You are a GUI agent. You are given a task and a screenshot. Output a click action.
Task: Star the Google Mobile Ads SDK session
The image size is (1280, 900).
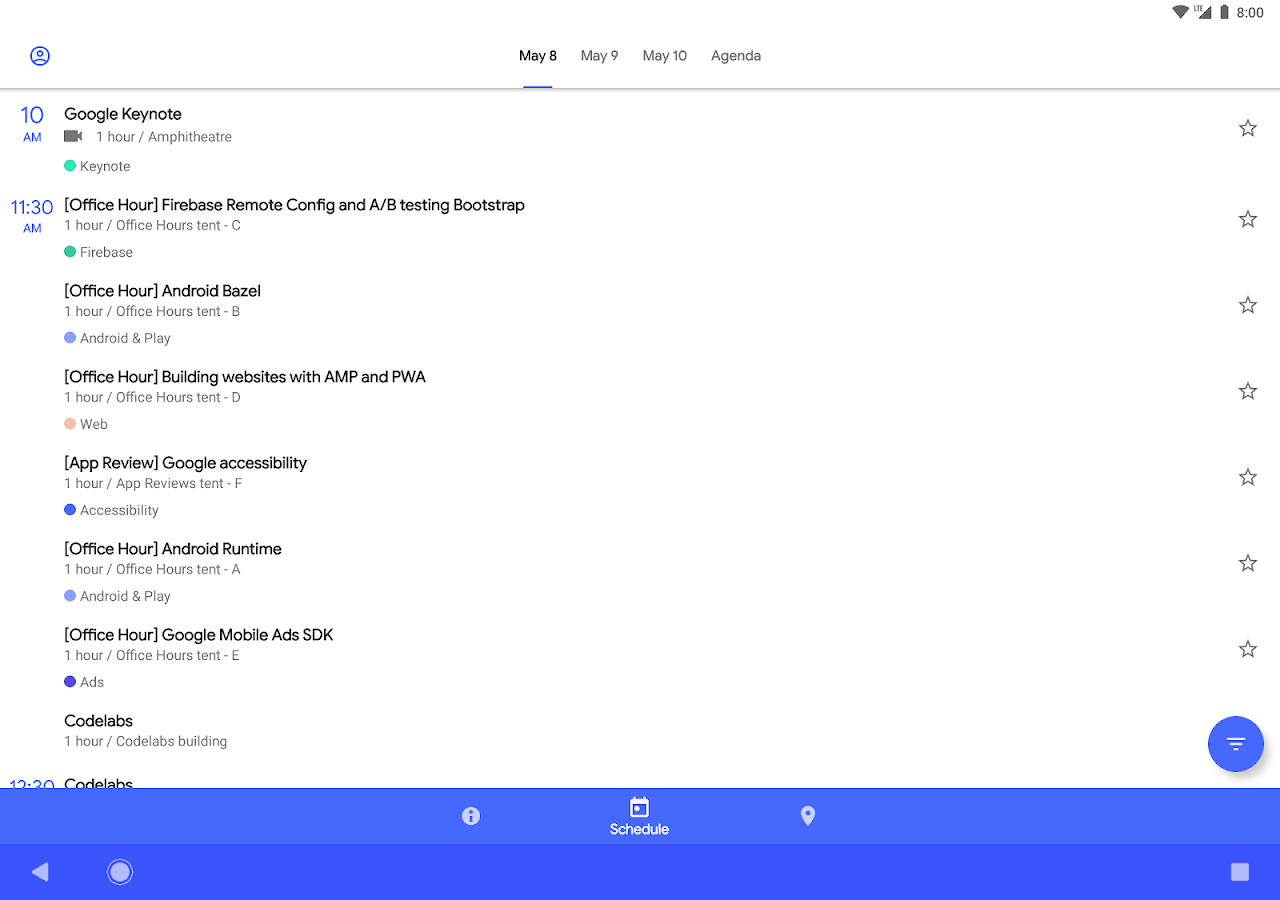(1248, 649)
